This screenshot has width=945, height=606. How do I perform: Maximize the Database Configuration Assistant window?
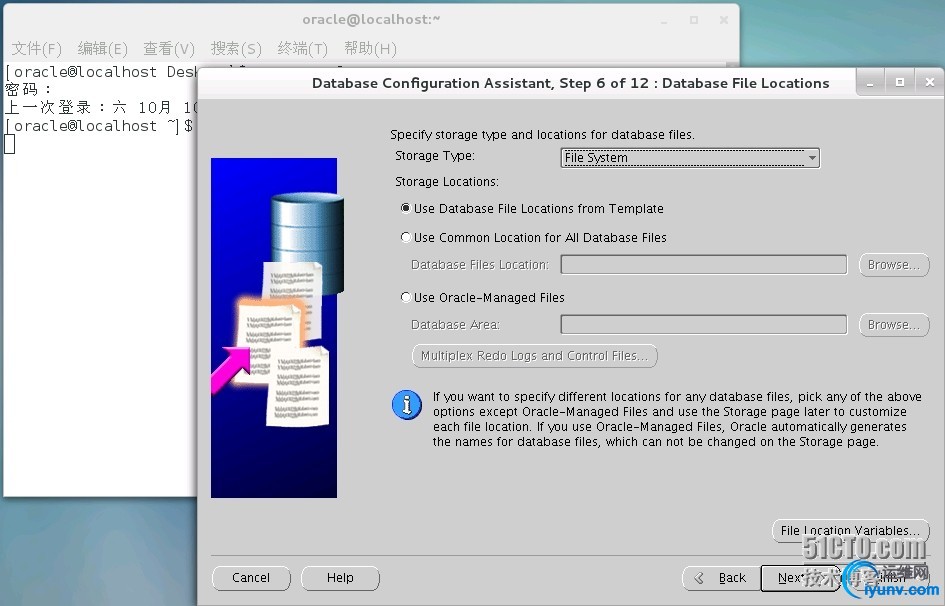(900, 83)
